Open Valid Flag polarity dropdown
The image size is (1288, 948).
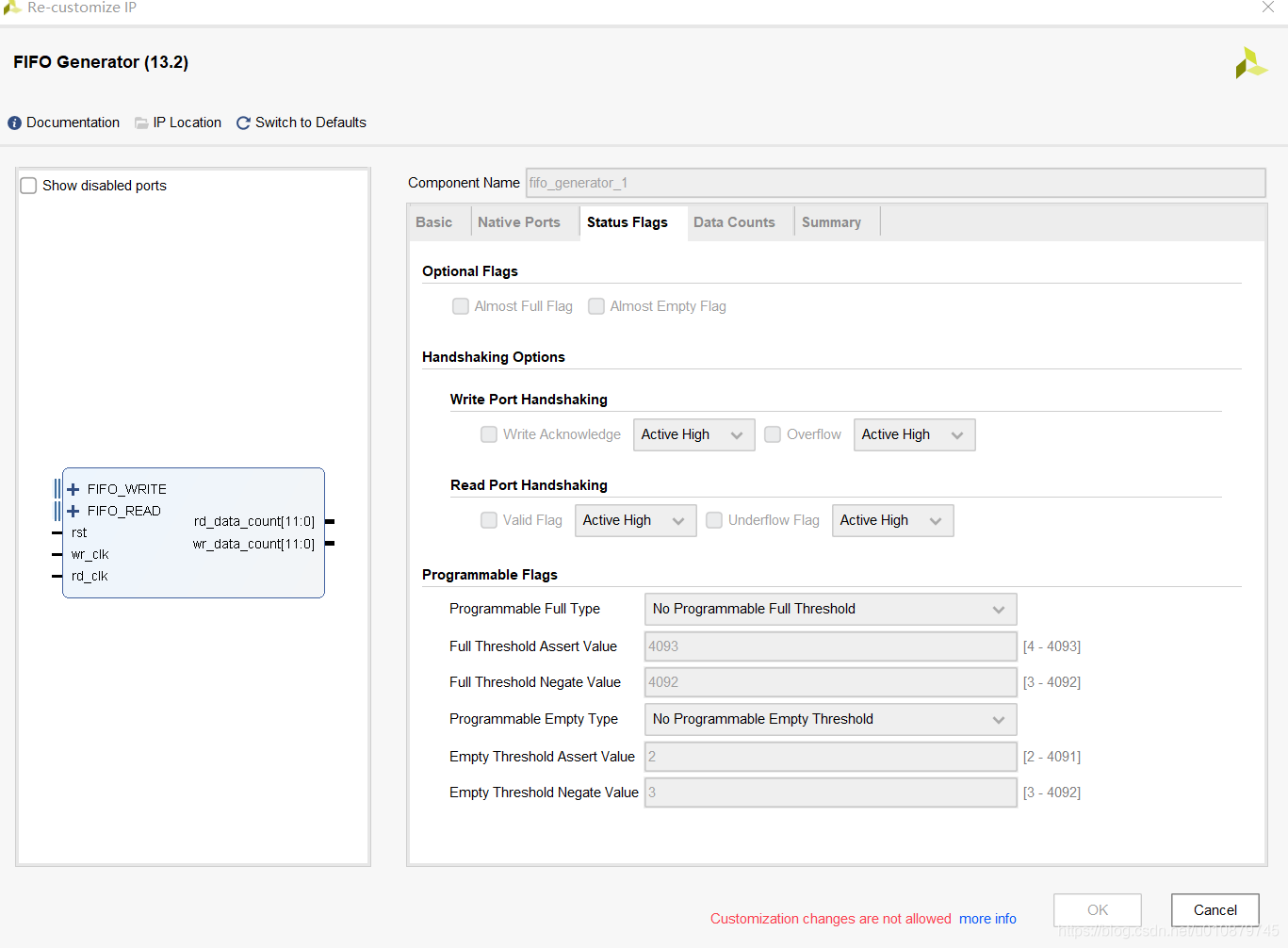(x=636, y=520)
